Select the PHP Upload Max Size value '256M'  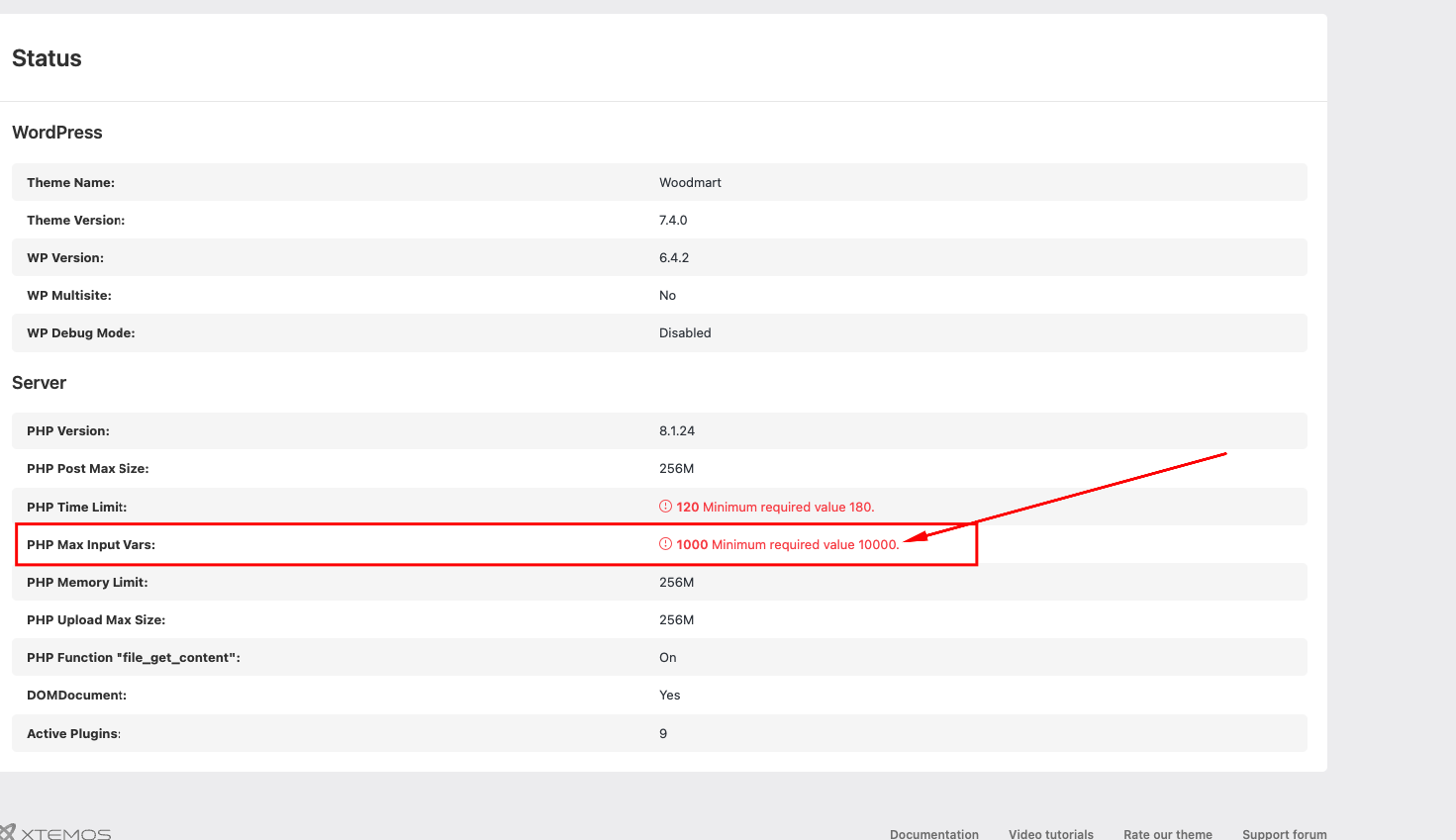[x=677, y=620]
